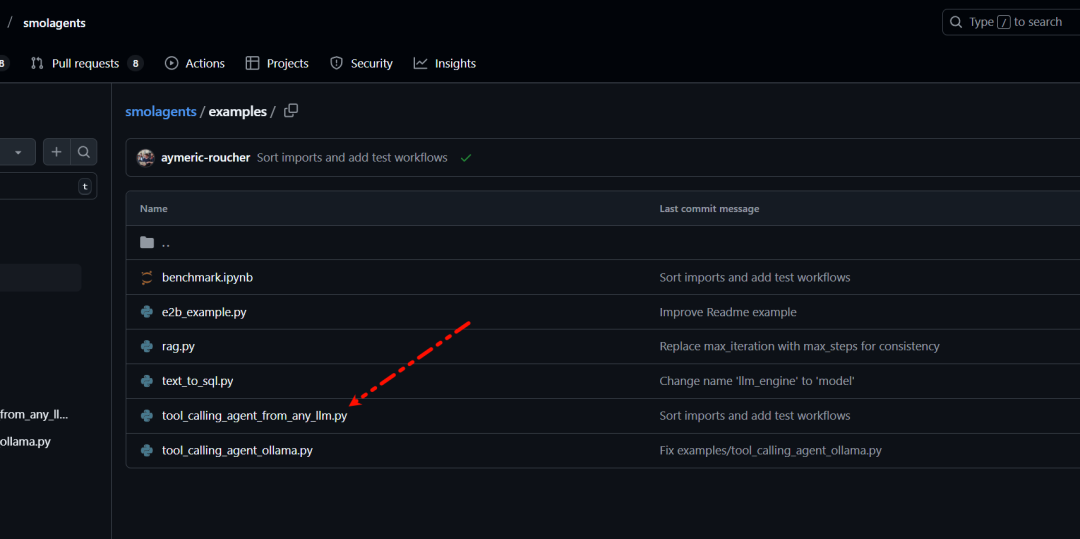
Task: Click the pull request icon in navigation
Action: (x=37, y=63)
